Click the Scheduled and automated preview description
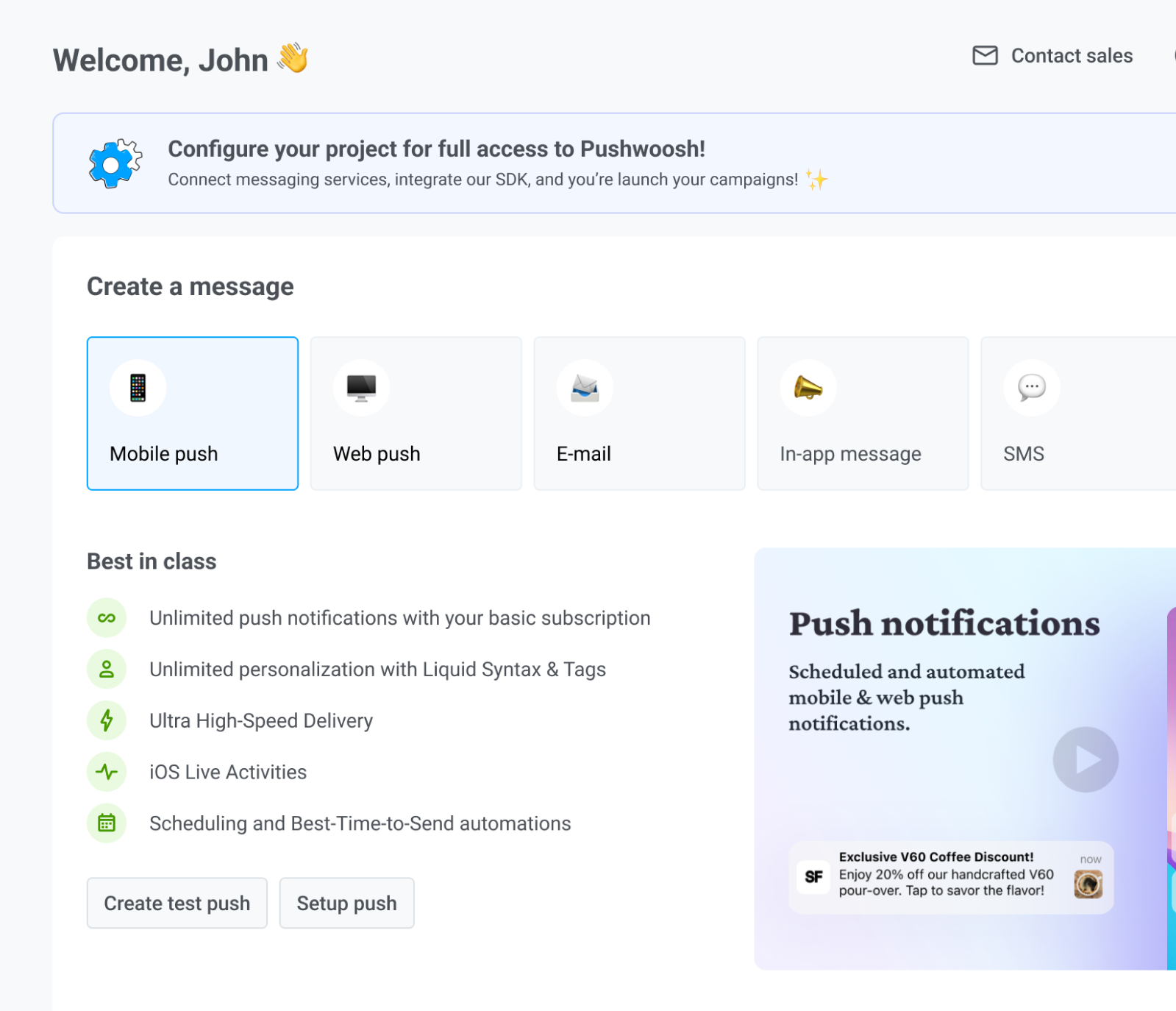The image size is (1176, 1011). click(x=907, y=698)
